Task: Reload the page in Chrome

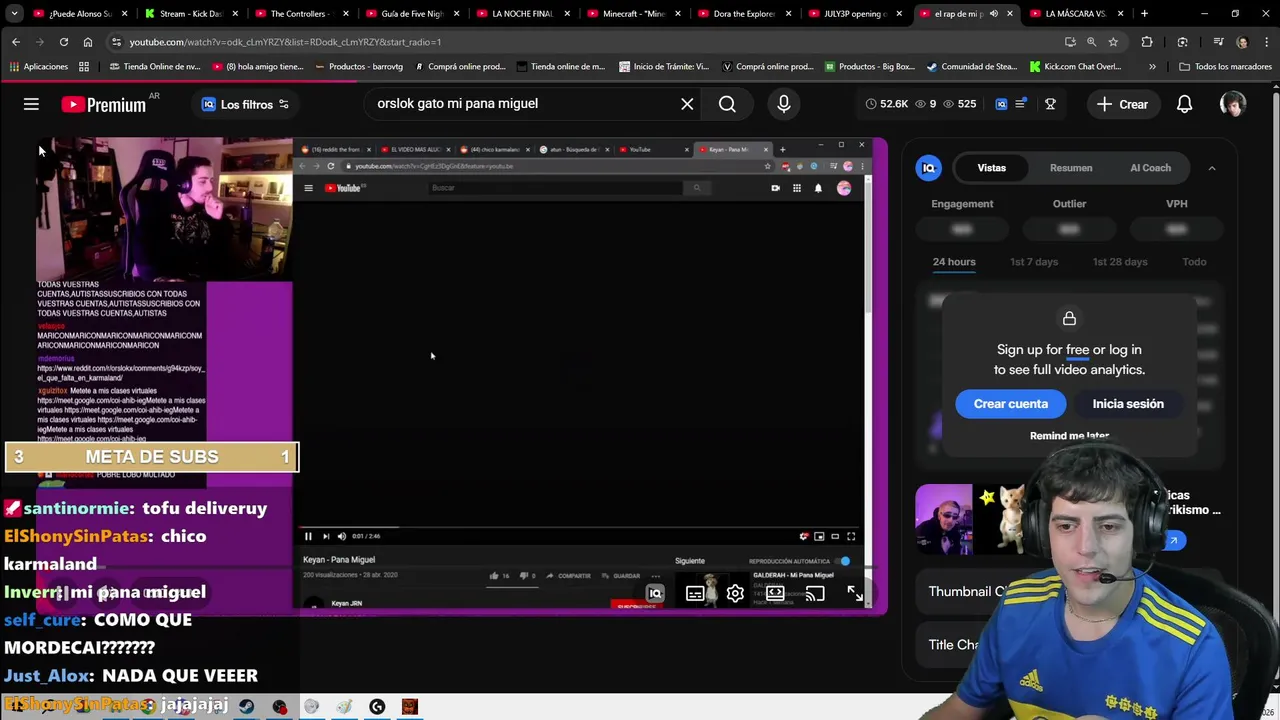Action: 63,42
